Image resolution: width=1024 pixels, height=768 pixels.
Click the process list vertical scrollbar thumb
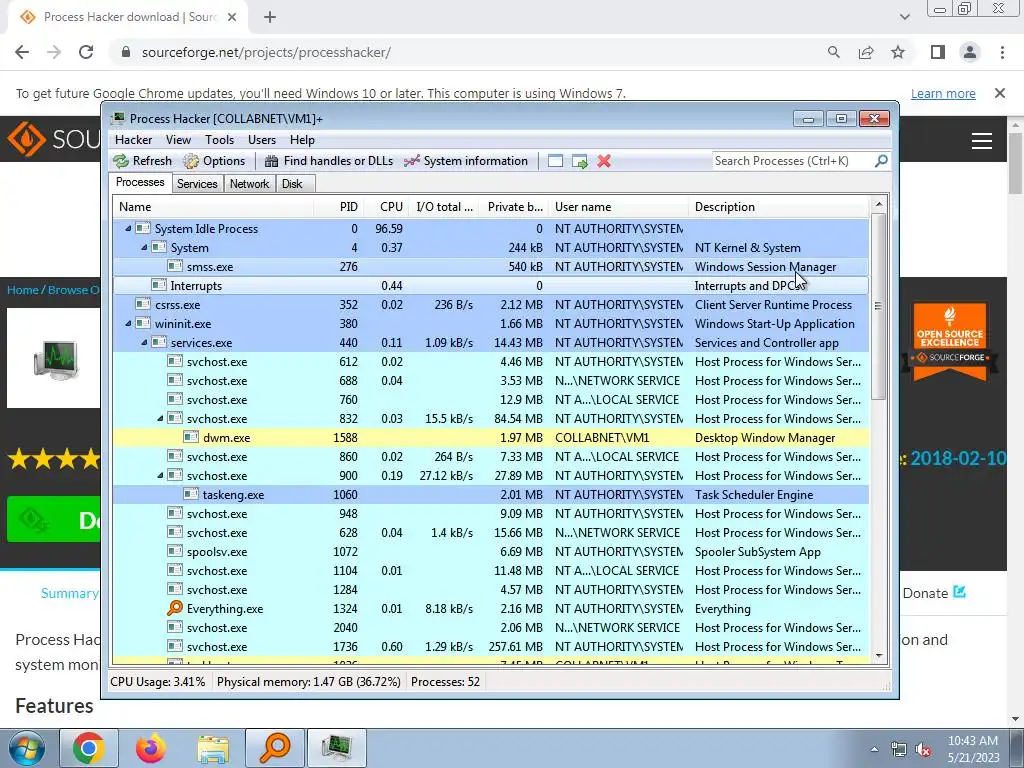879,306
